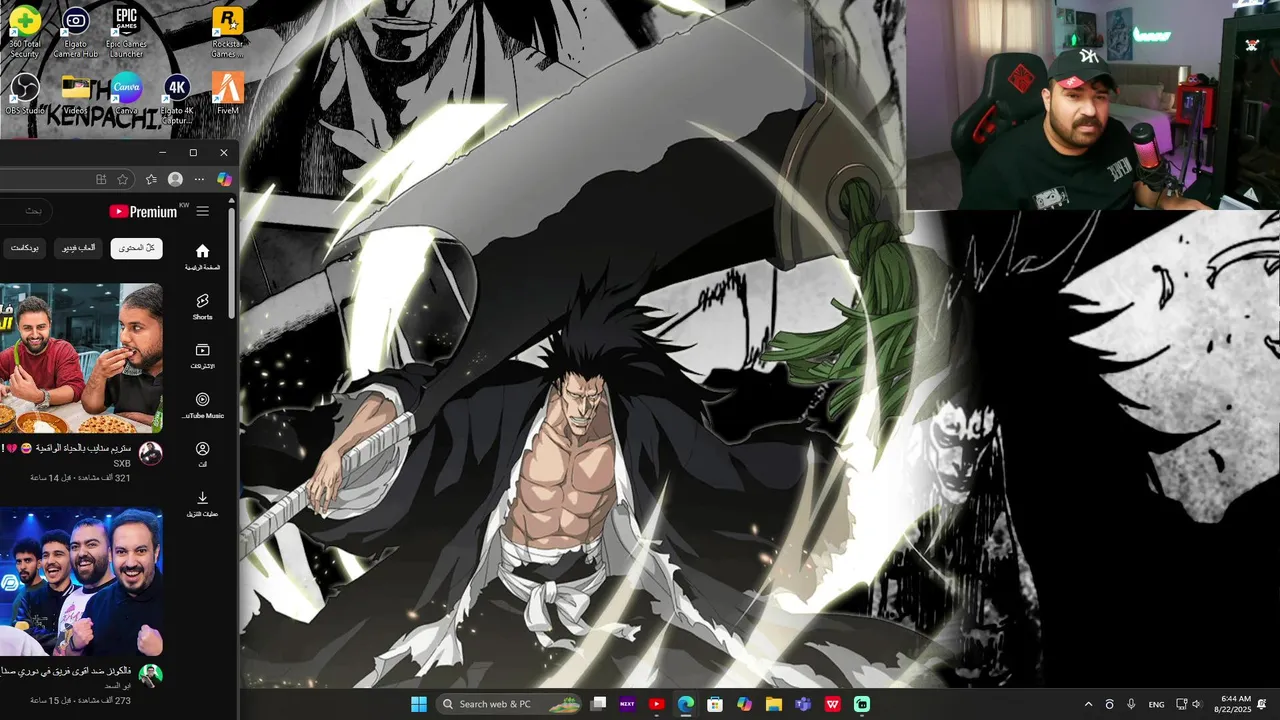Open the Windows Start menu
The image size is (1280, 720).
coord(419,704)
